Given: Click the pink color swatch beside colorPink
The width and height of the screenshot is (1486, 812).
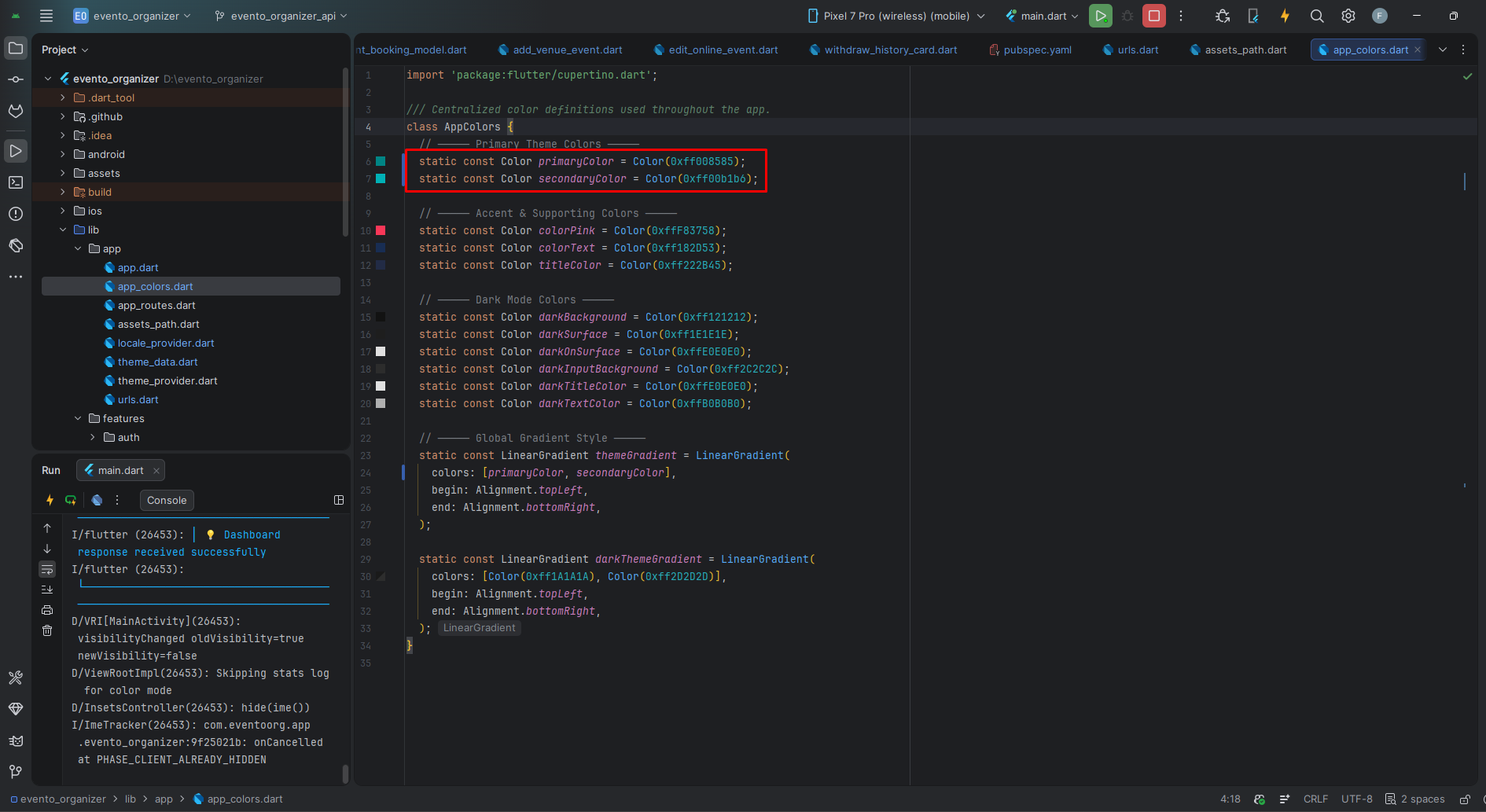Looking at the screenshot, I should [x=380, y=230].
